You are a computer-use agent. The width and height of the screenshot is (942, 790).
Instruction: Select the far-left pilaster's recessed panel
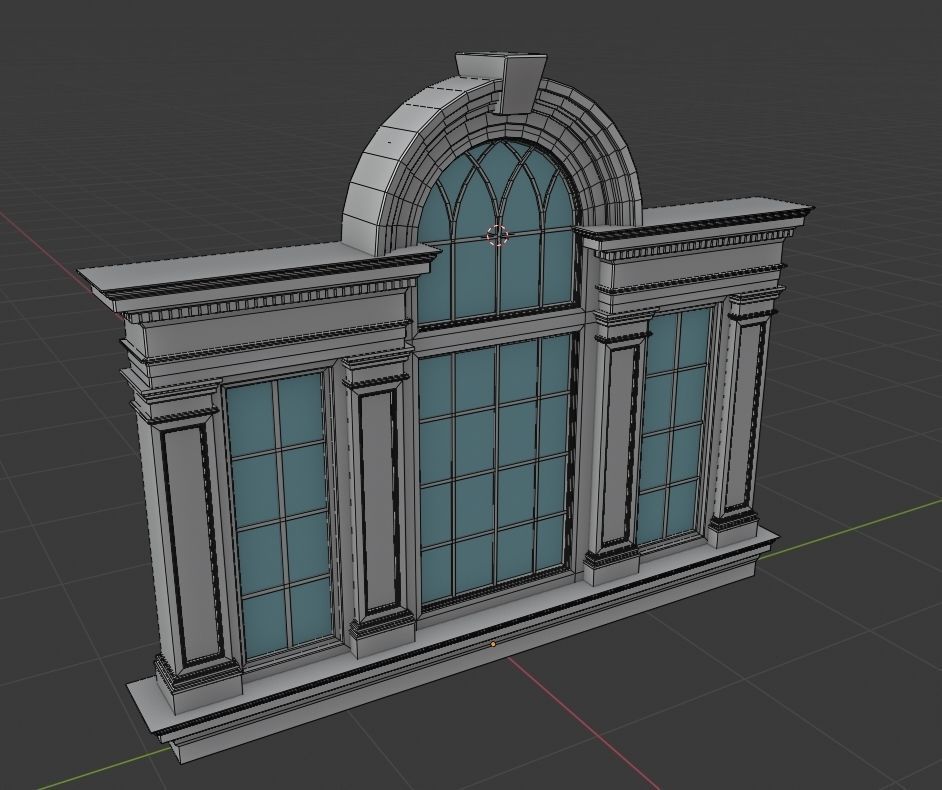click(191, 546)
